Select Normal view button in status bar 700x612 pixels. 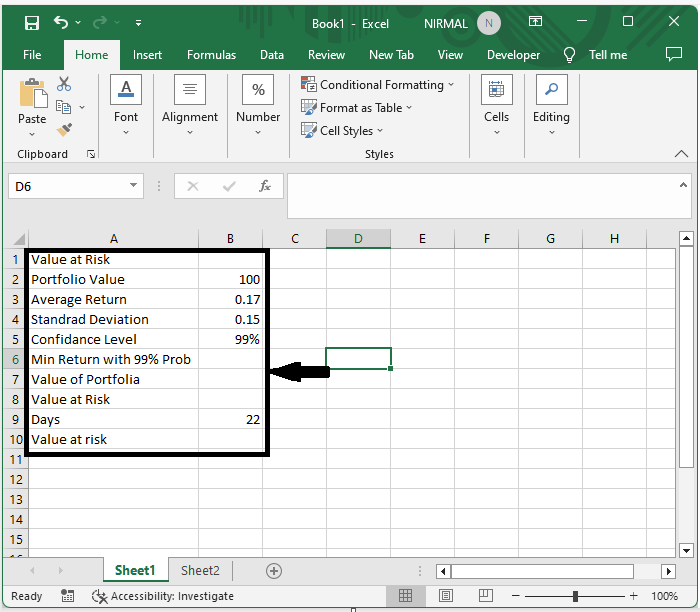(405, 596)
